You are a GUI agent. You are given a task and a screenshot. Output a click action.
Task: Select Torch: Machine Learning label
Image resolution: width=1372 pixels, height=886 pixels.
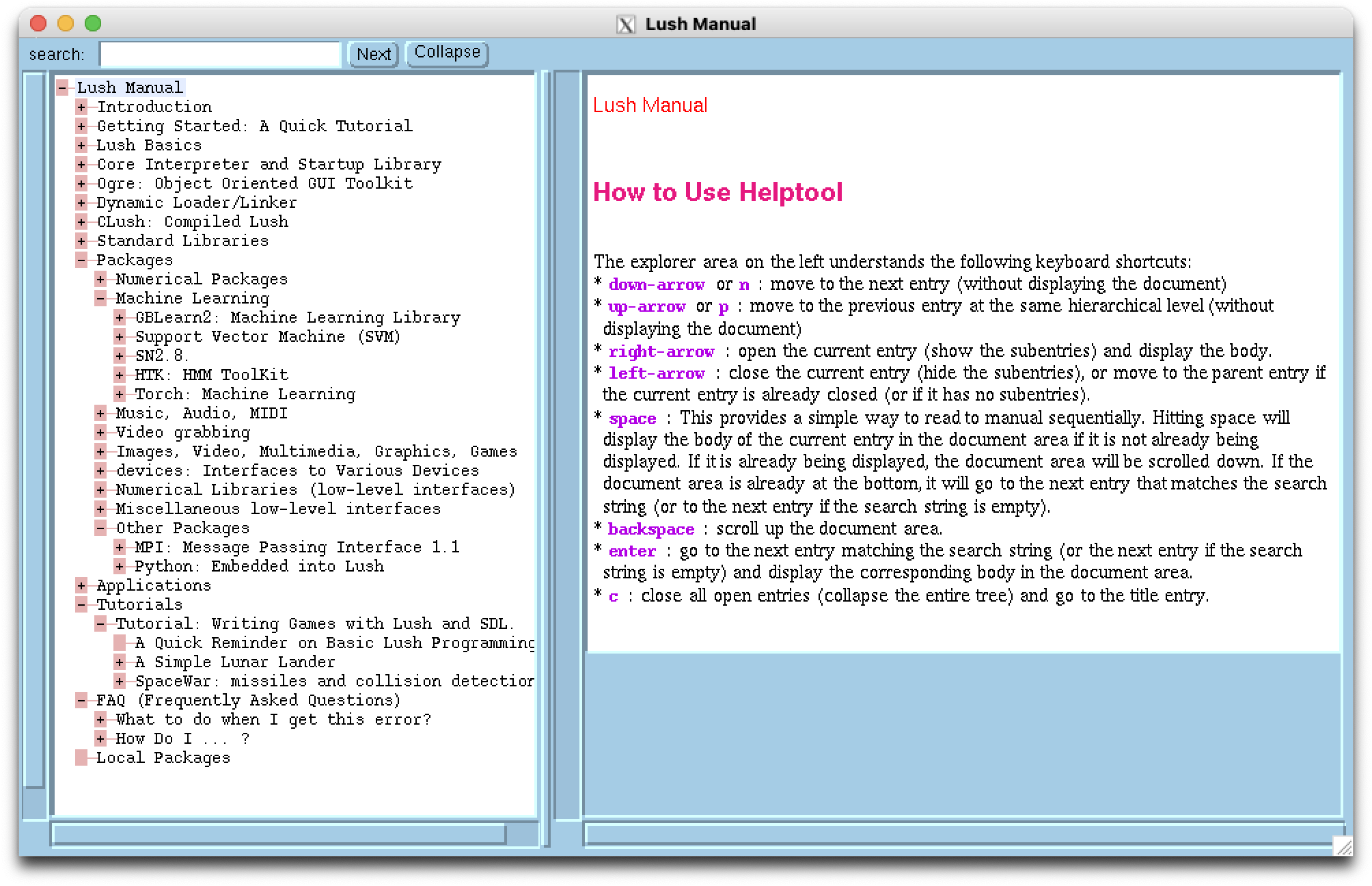(x=245, y=394)
